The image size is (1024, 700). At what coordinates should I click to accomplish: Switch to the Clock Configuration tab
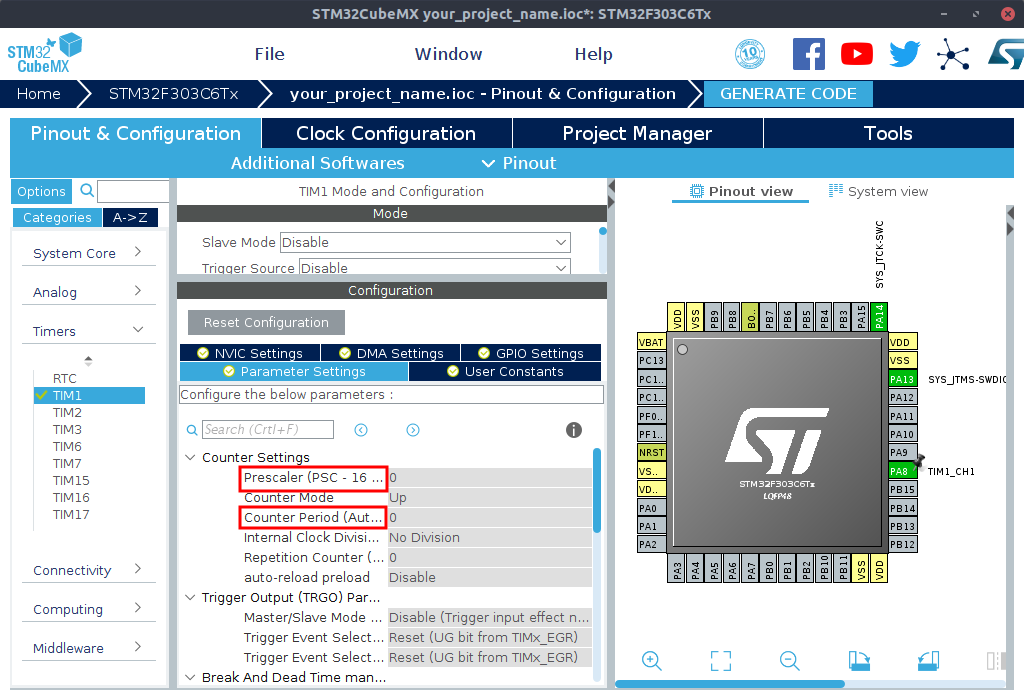point(386,133)
